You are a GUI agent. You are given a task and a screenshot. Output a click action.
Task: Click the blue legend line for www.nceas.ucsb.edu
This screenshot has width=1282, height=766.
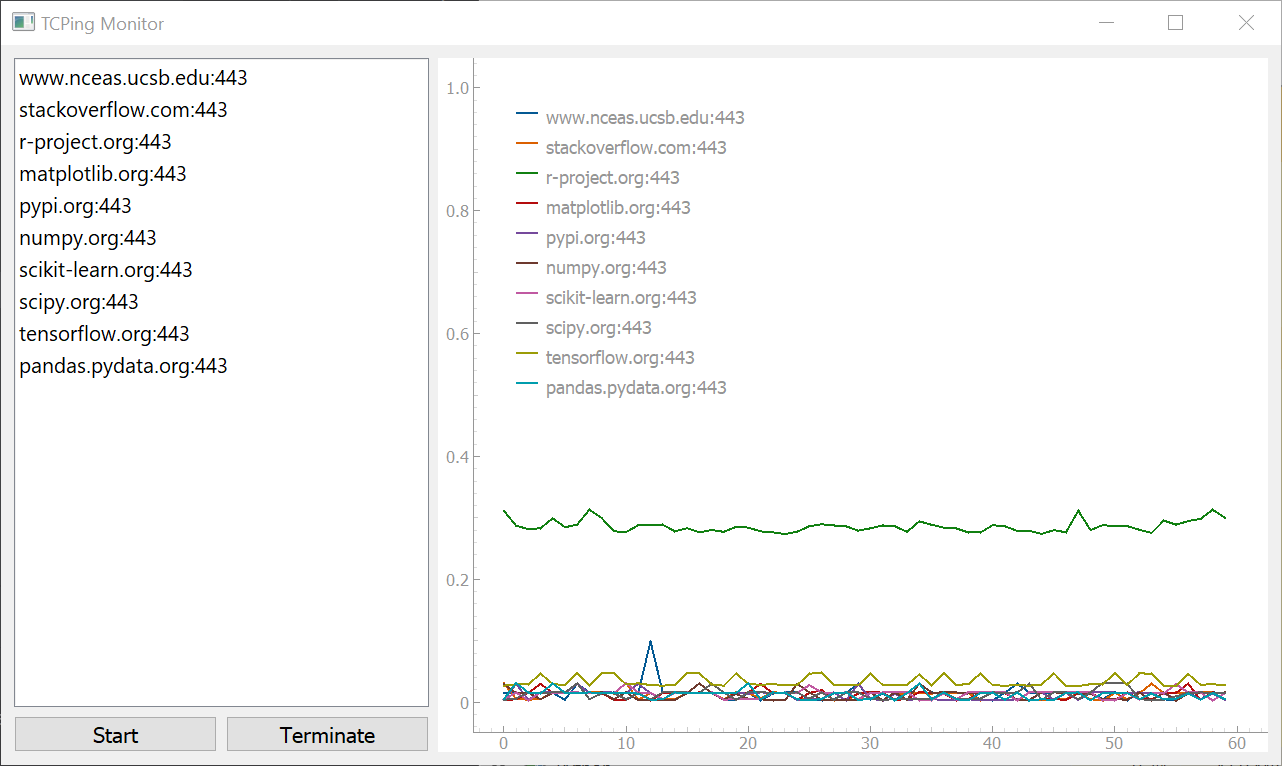tap(527, 113)
